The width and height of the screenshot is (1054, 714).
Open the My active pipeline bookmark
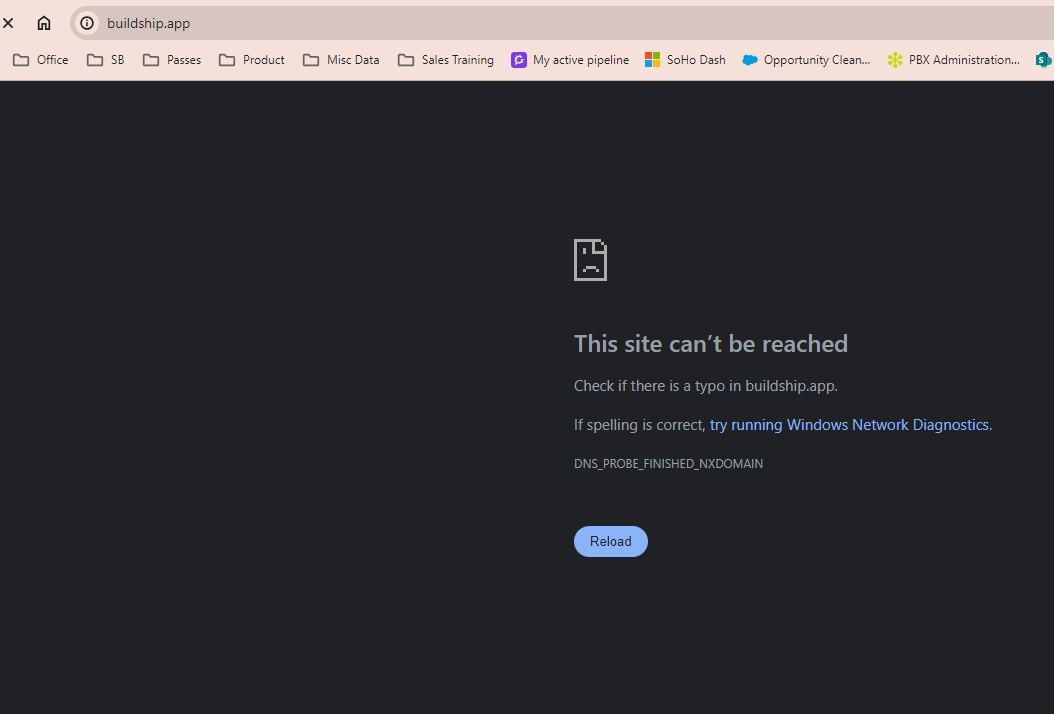coord(570,60)
